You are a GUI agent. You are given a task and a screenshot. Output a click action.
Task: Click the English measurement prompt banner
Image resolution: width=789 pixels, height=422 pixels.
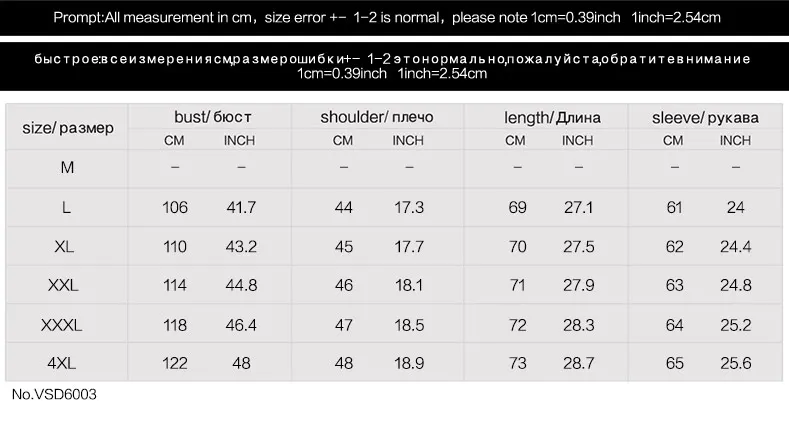coord(394,18)
